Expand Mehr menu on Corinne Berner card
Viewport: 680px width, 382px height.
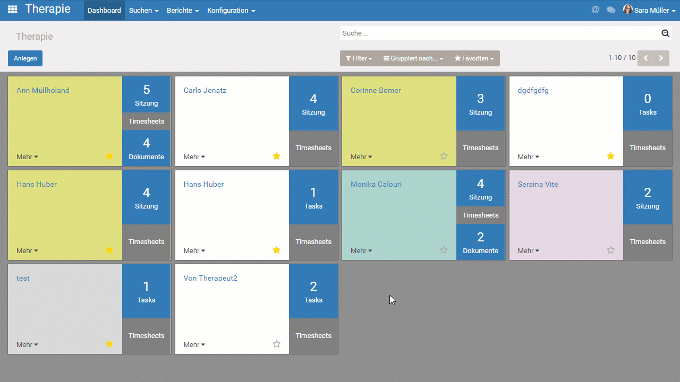click(361, 157)
